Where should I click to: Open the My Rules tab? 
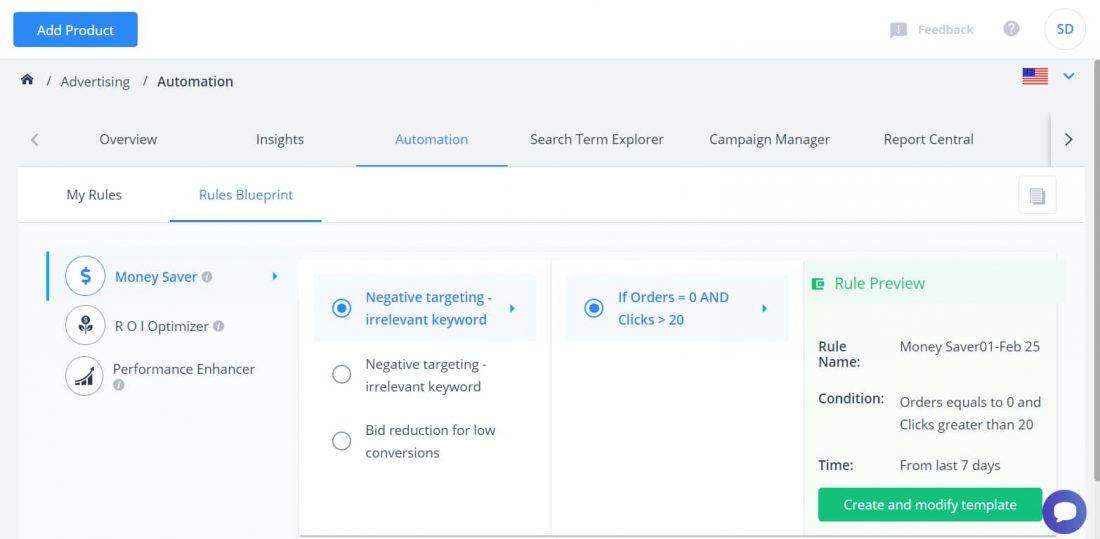point(94,194)
